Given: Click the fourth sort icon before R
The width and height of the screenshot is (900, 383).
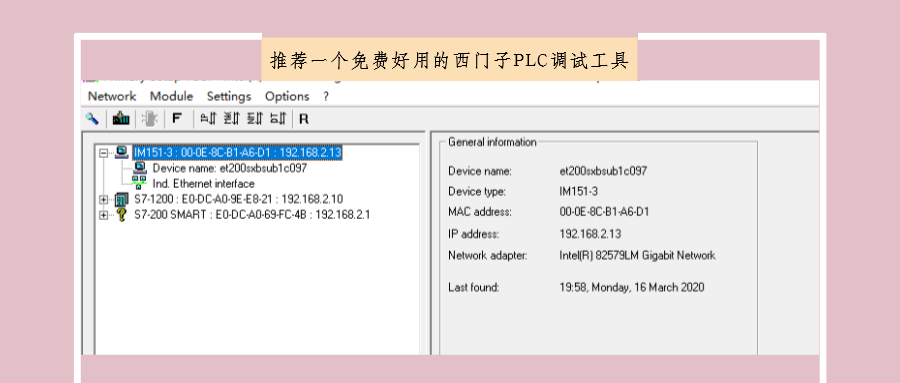Looking at the screenshot, I should 278,119.
